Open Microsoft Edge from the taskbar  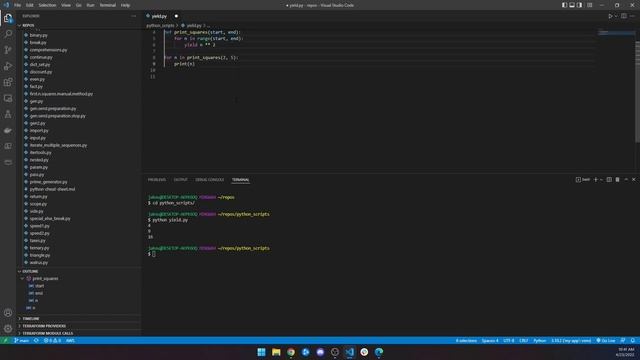coord(379,352)
